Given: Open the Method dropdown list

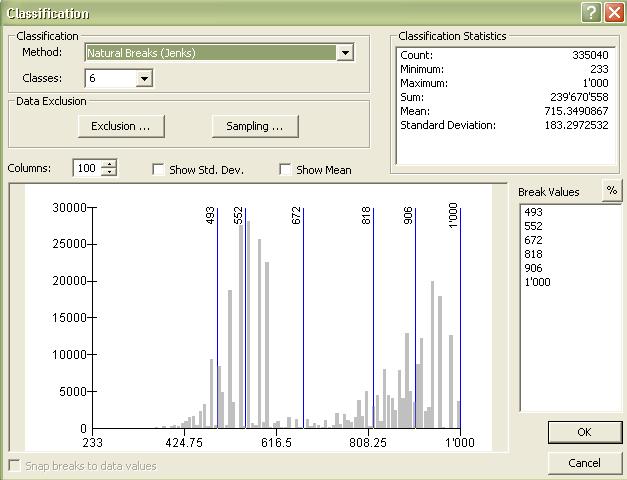Looking at the screenshot, I should tap(345, 52).
